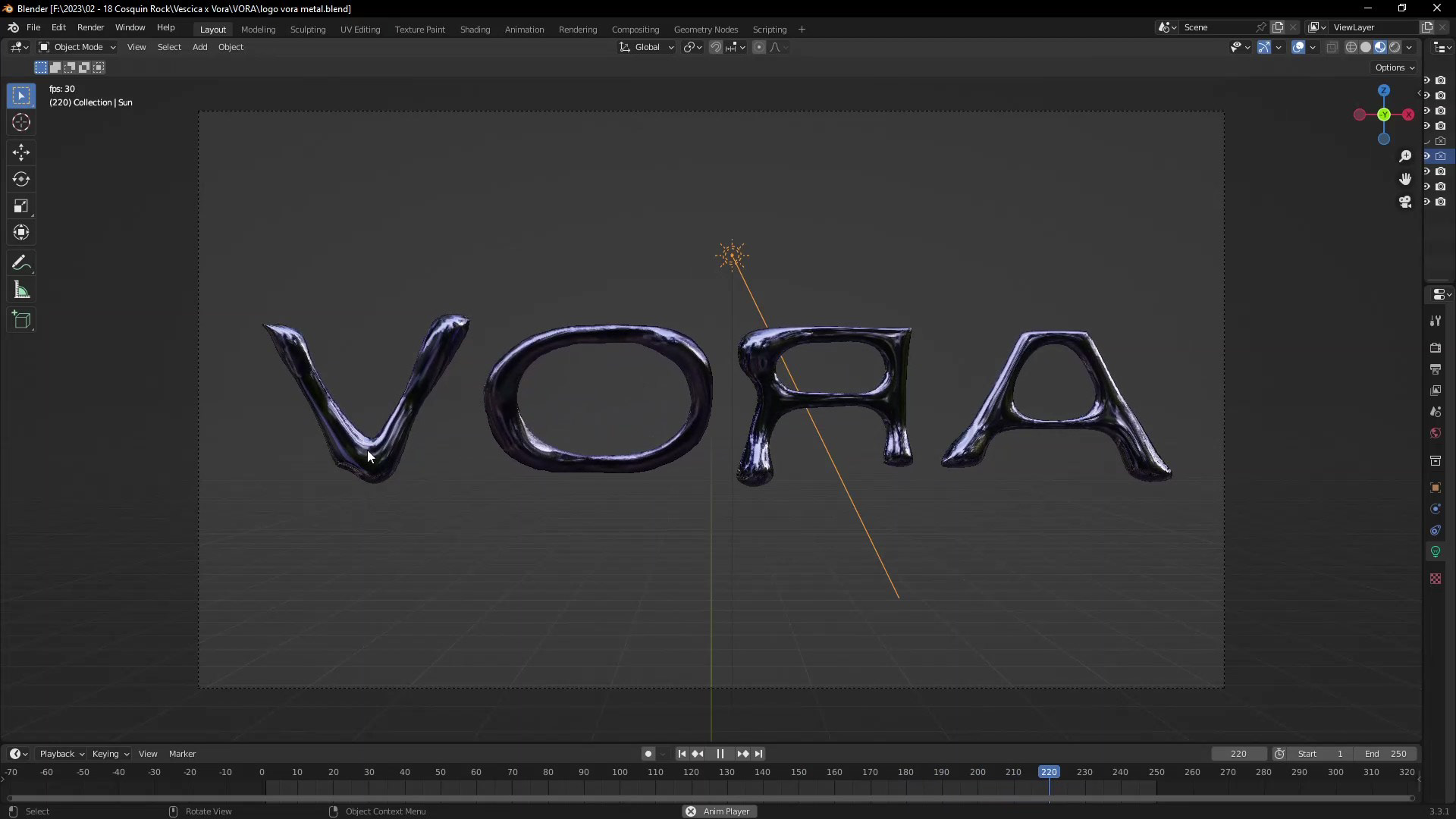1456x819 pixels.
Task: Pause the animation playback
Action: (720, 754)
